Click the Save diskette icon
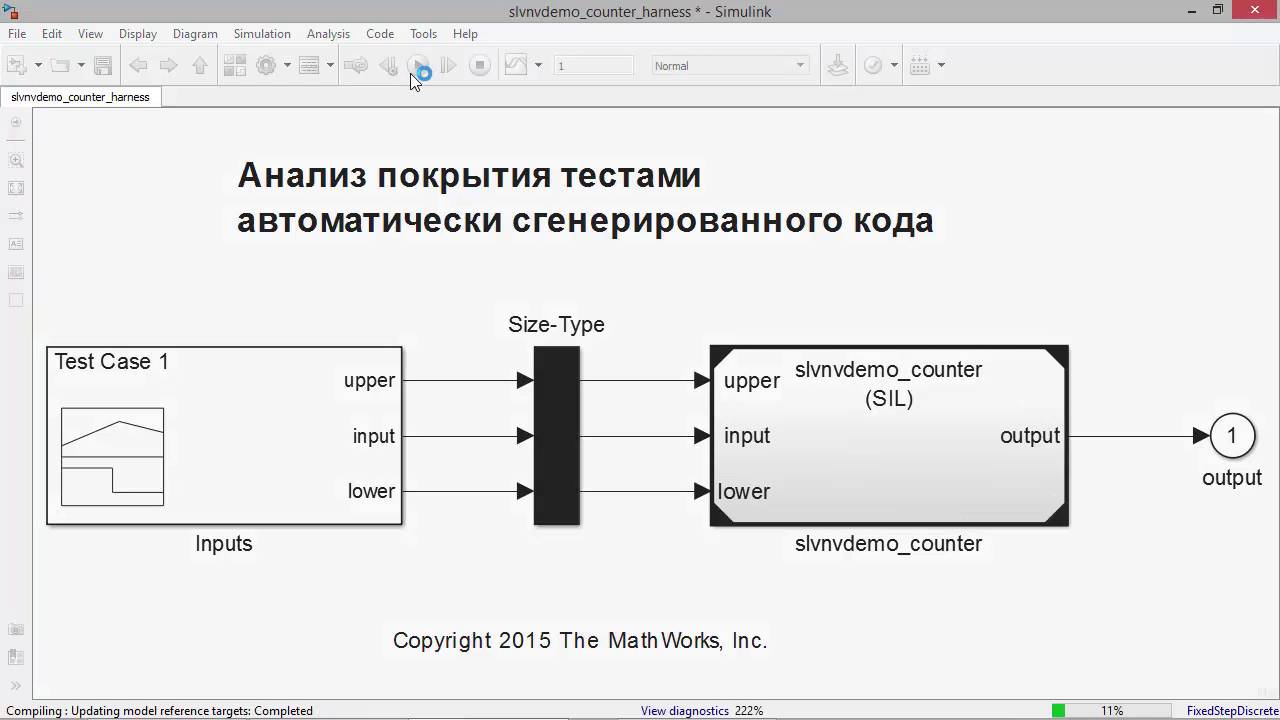The image size is (1280, 720). pyautogui.click(x=103, y=66)
